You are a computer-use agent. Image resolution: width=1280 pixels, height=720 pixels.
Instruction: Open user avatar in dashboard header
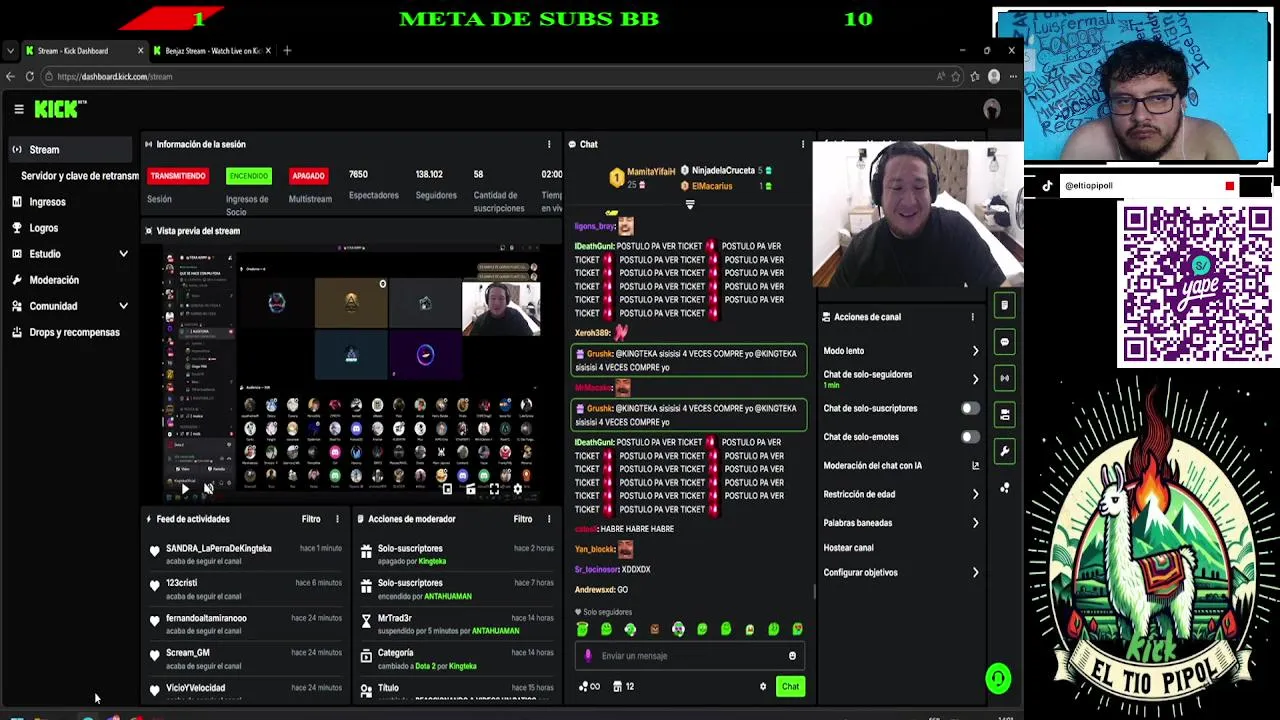[x=992, y=109]
